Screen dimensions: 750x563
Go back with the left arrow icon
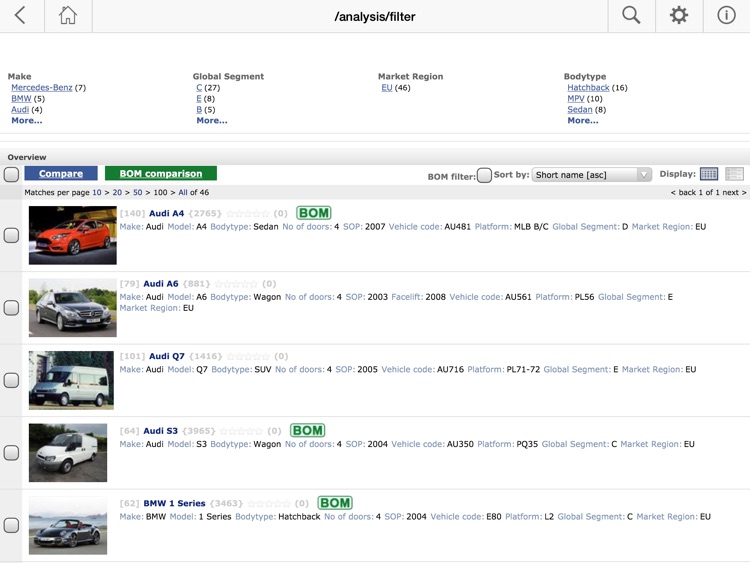tap(20, 15)
